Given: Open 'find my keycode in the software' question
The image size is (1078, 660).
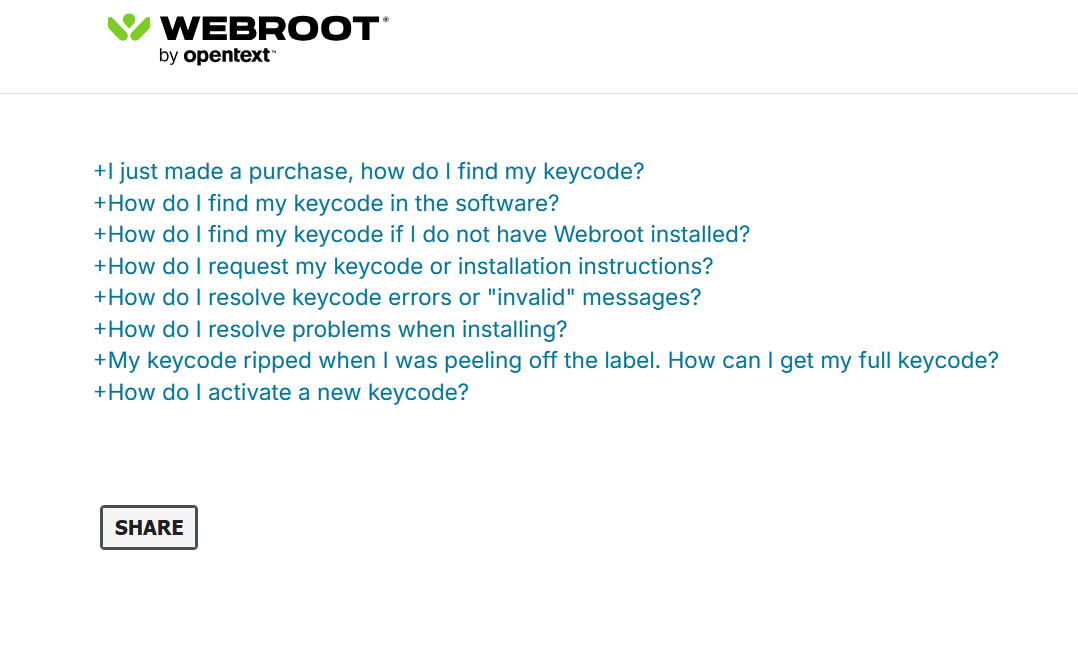Looking at the screenshot, I should point(333,204).
